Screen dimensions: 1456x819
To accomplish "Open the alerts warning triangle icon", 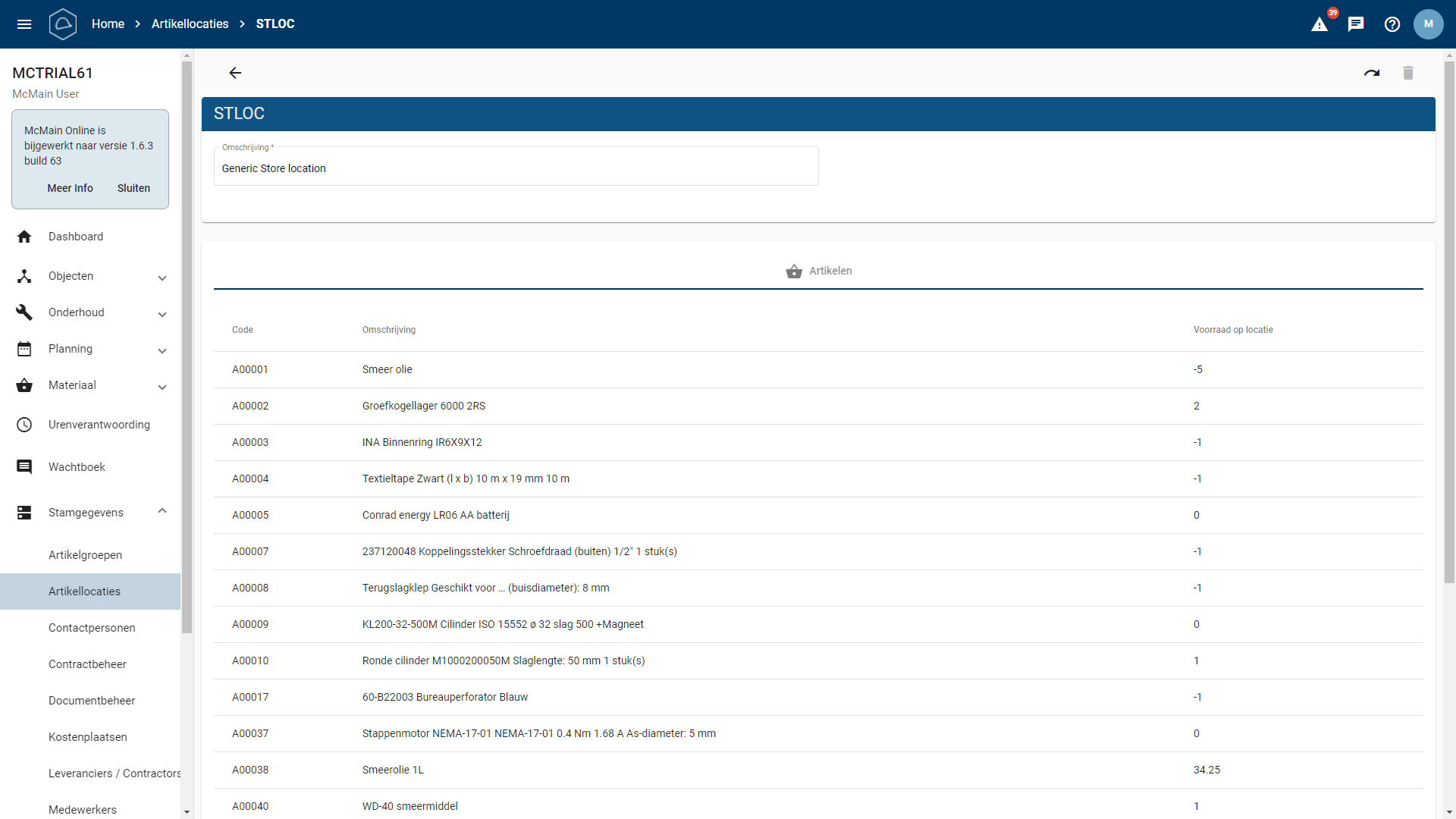I will point(1319,24).
